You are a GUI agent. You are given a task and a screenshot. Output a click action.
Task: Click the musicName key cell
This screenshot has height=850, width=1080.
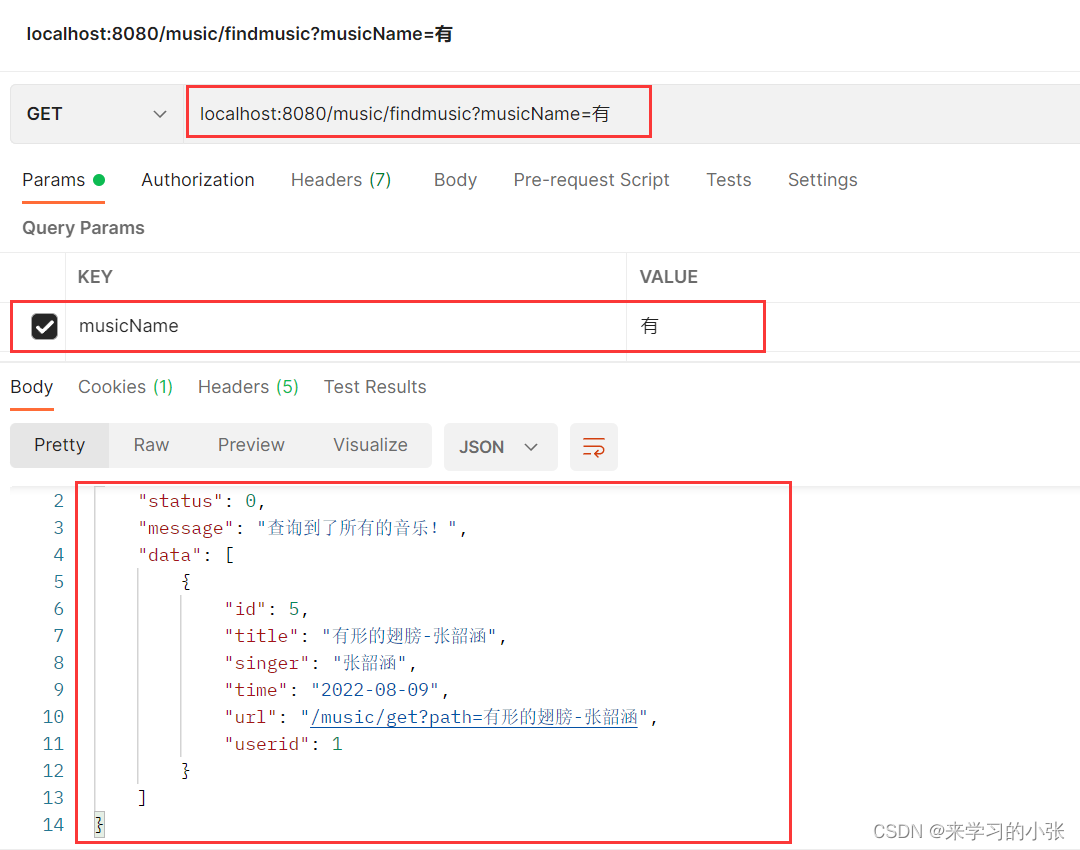coord(346,326)
